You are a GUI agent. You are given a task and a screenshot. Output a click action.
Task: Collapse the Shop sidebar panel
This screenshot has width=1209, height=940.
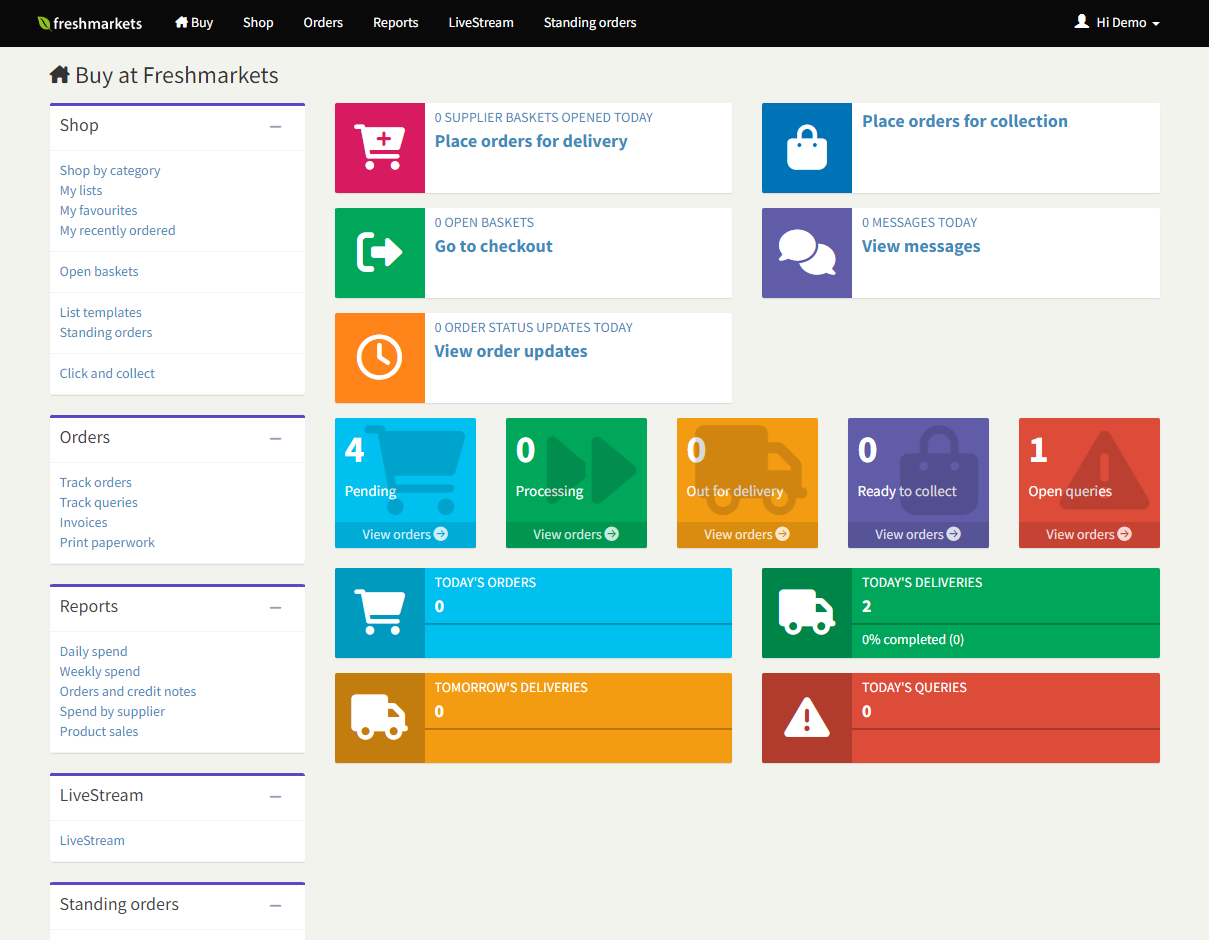click(x=276, y=127)
